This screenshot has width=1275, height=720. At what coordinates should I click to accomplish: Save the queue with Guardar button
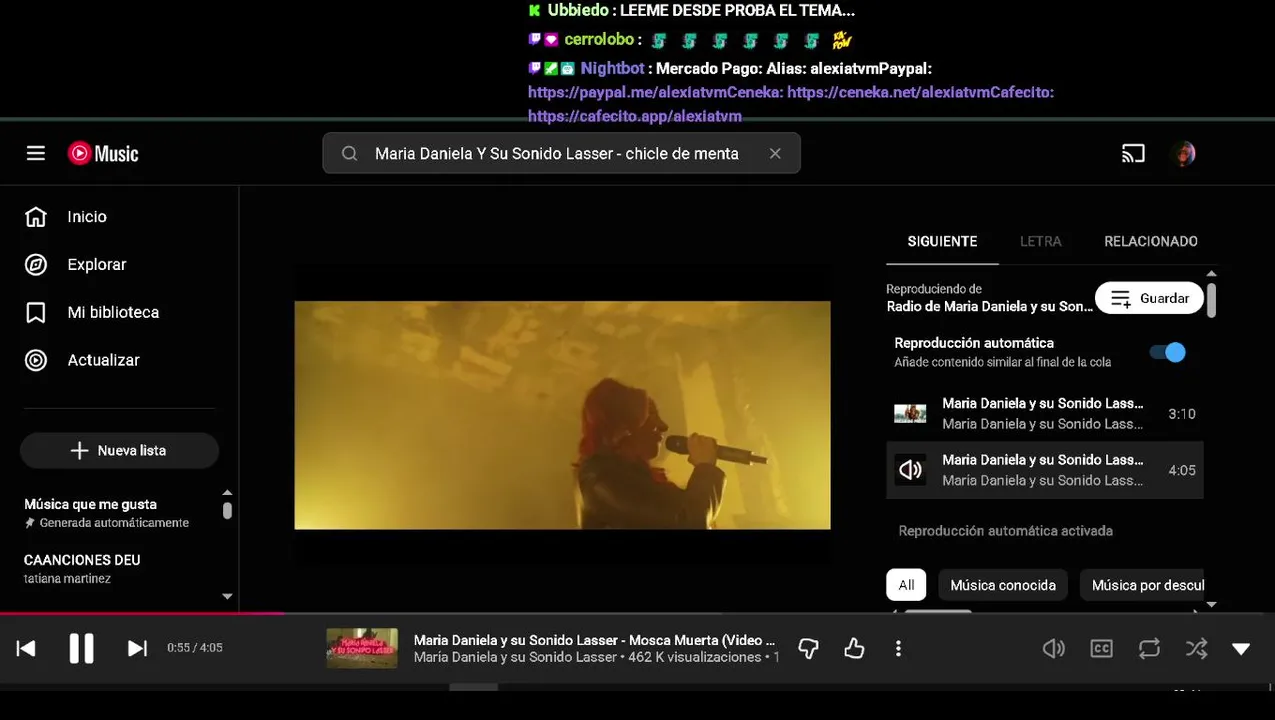(1149, 298)
